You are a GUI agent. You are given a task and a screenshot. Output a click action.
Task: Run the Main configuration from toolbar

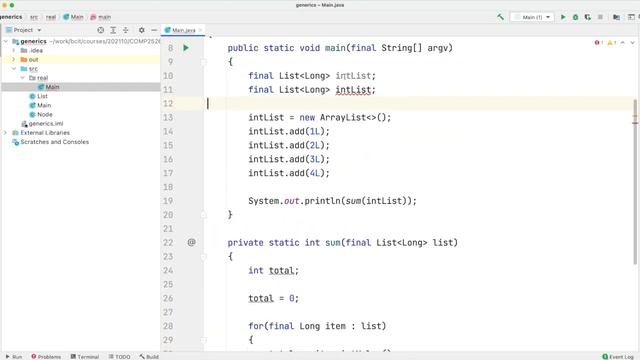pos(563,17)
